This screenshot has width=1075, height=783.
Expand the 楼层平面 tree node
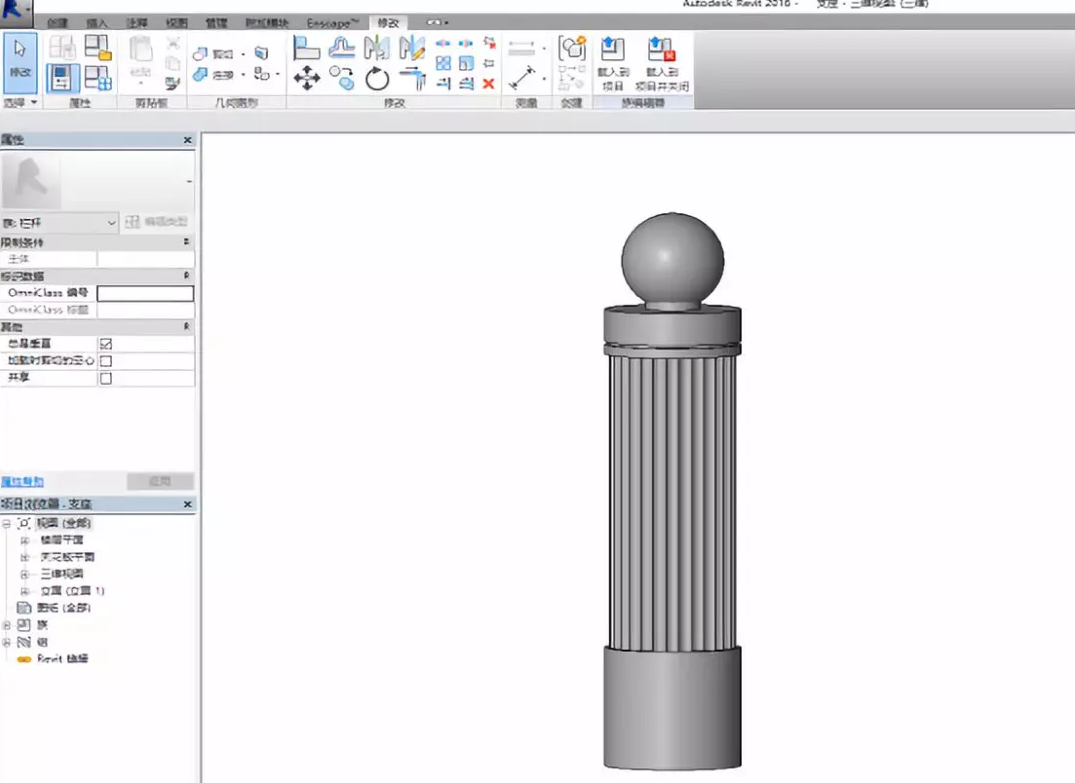25,540
